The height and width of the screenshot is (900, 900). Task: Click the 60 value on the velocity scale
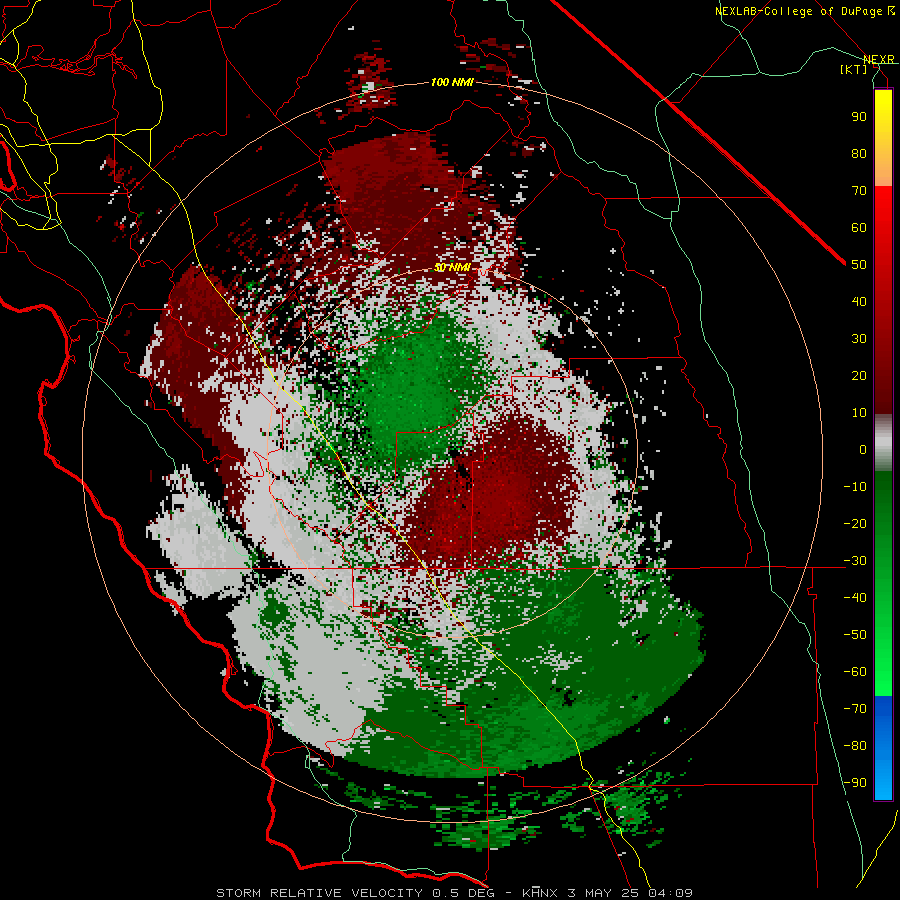pos(859,227)
